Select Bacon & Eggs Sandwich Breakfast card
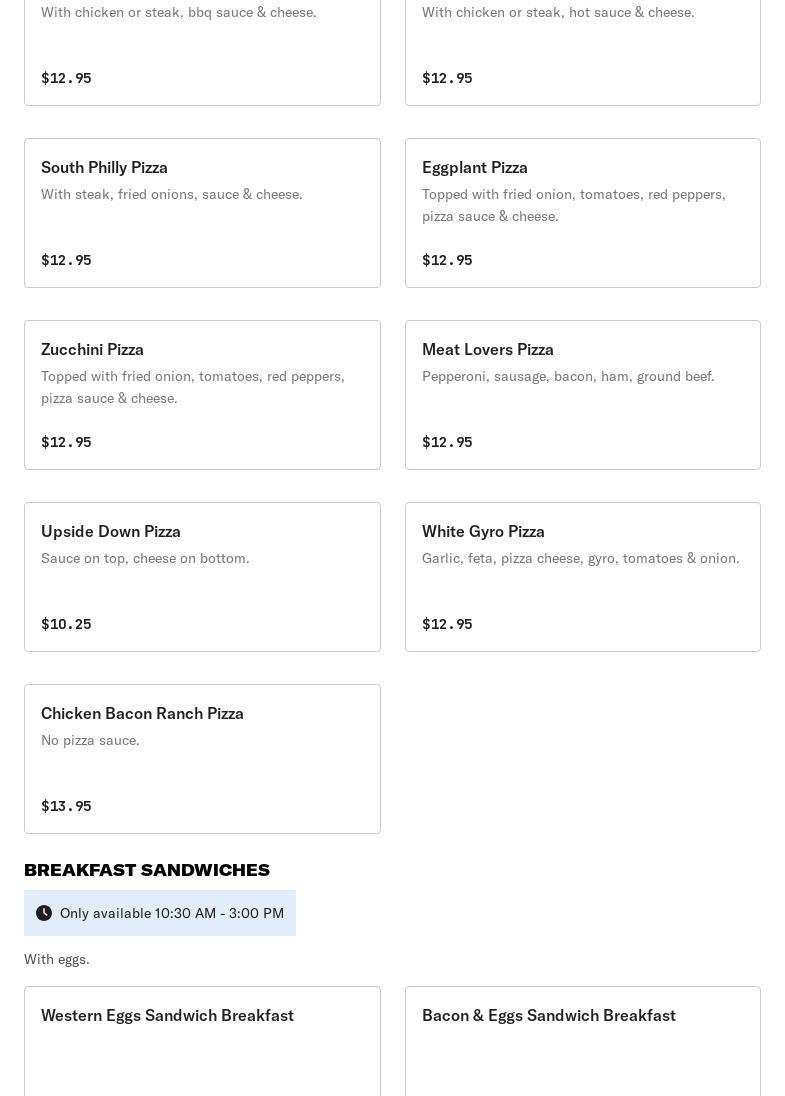 [x=583, y=1041]
